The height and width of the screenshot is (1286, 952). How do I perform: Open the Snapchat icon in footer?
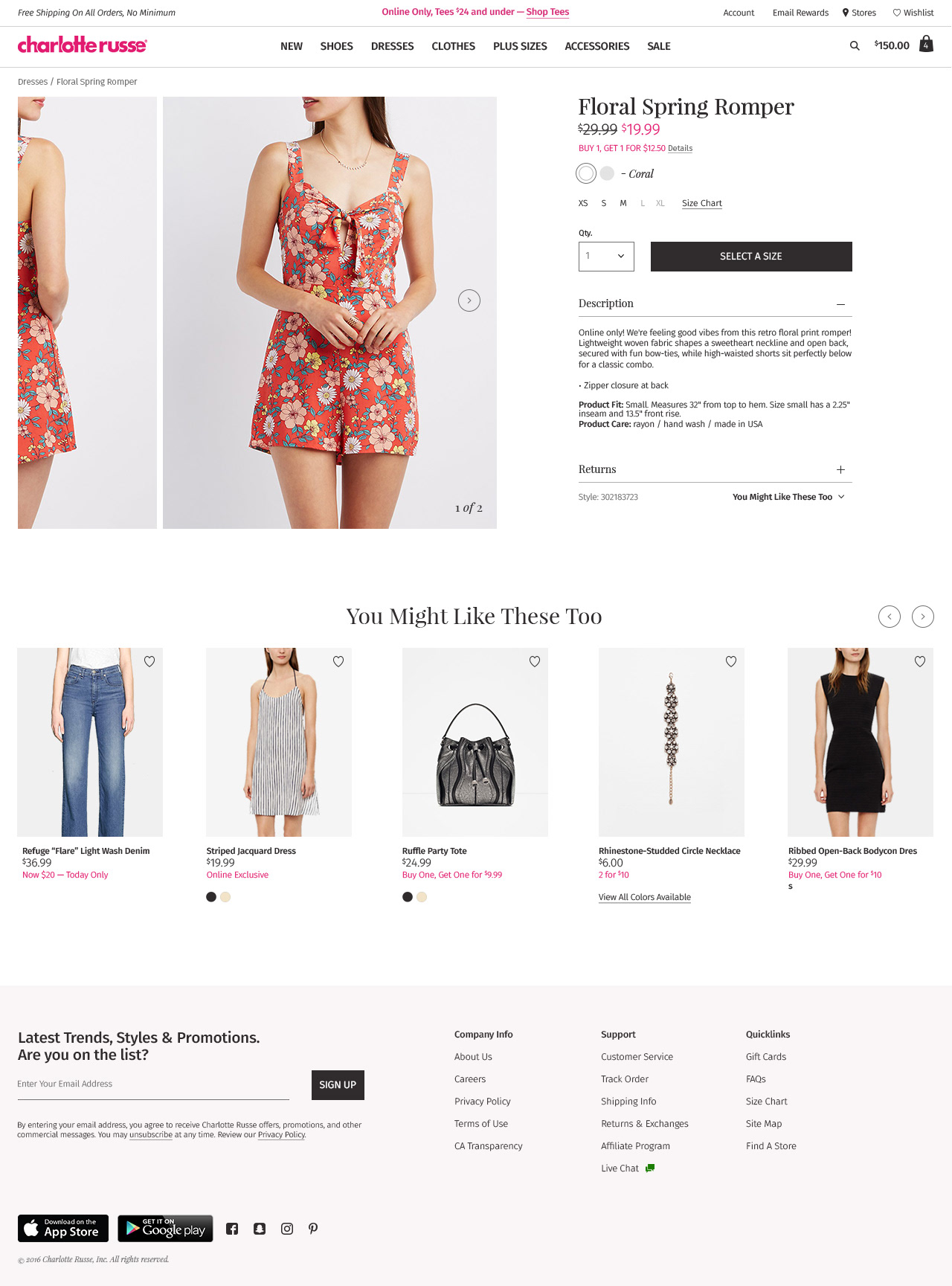tap(260, 1229)
